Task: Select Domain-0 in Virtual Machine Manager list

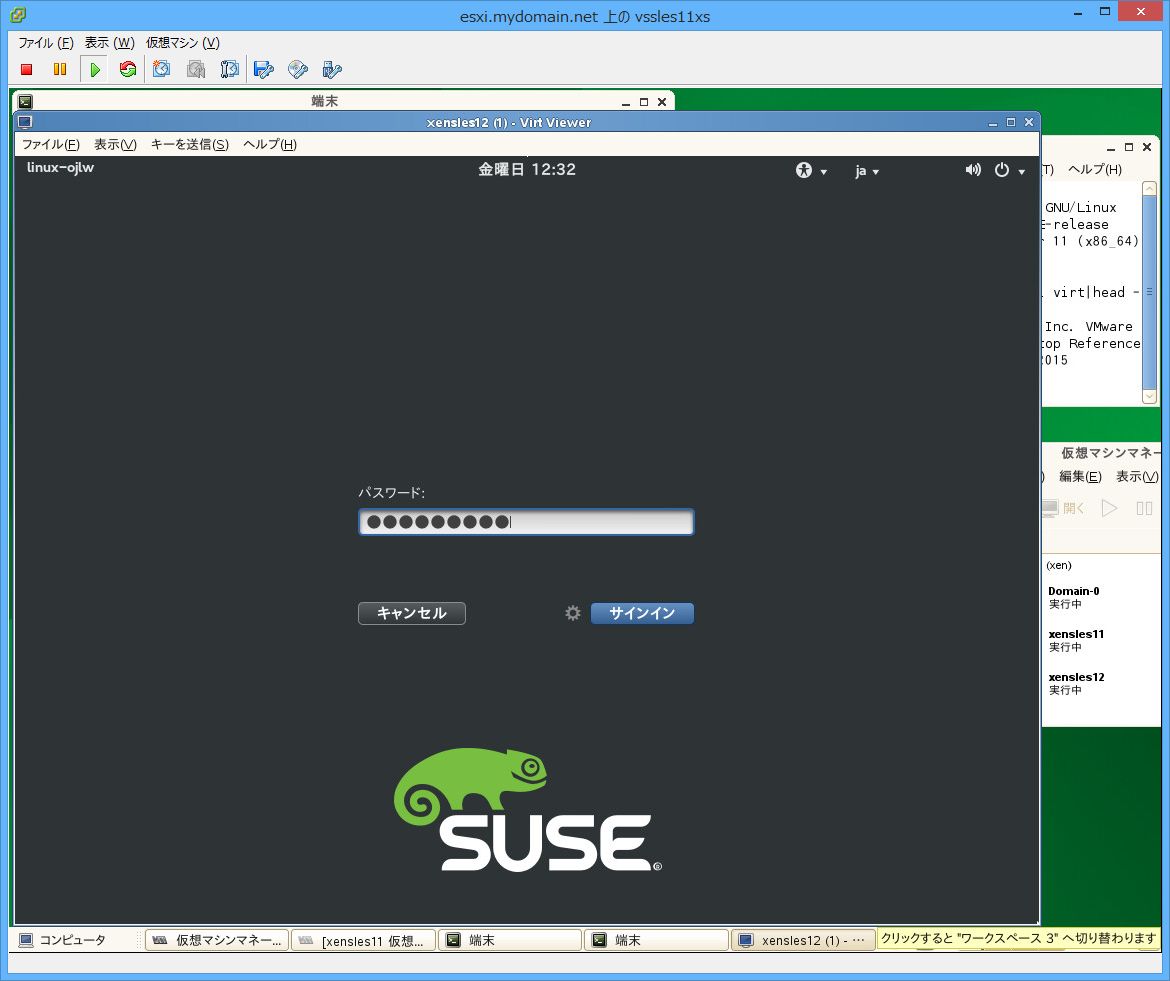Action: [x=1101, y=597]
